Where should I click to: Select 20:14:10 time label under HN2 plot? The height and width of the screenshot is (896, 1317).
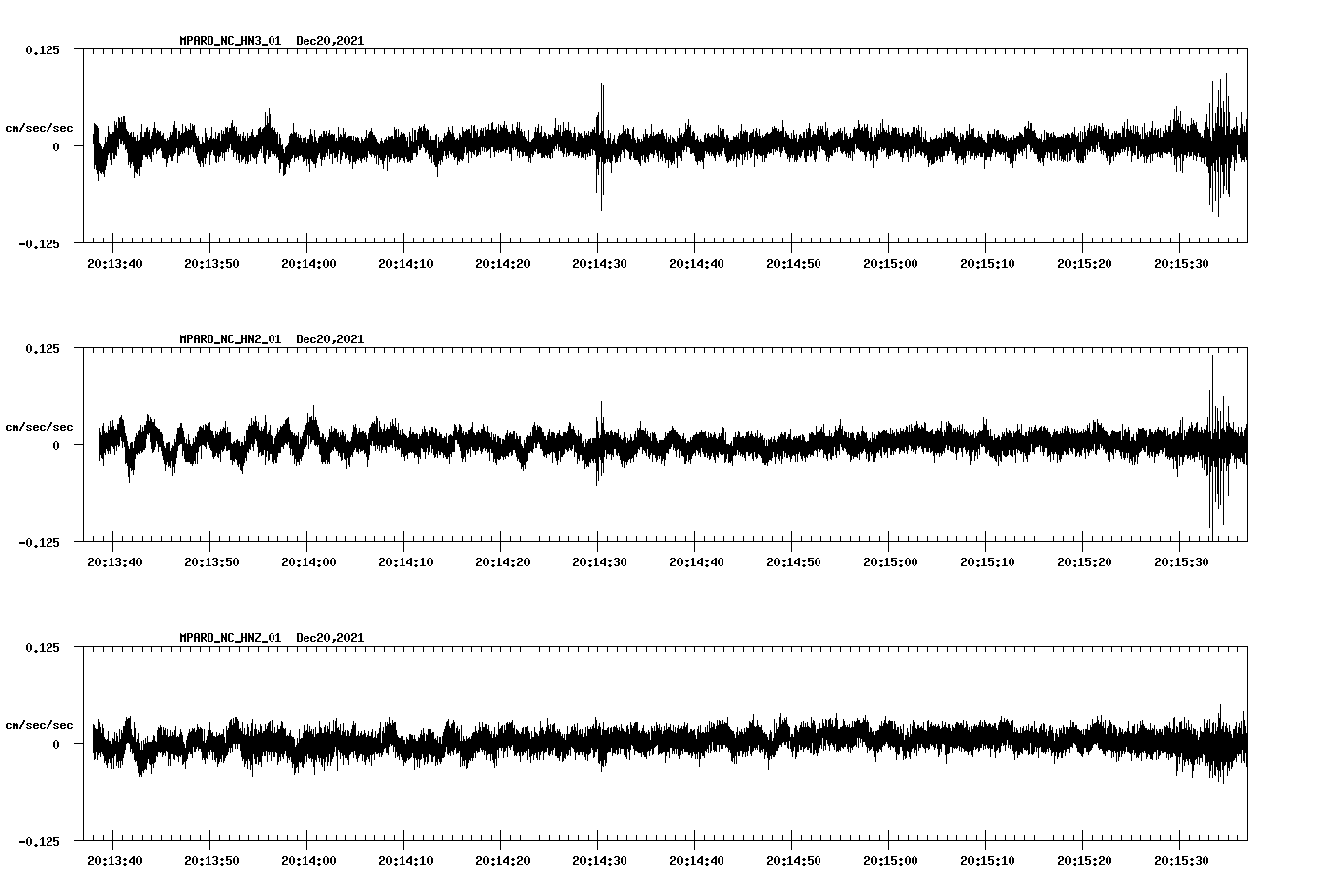[405, 561]
